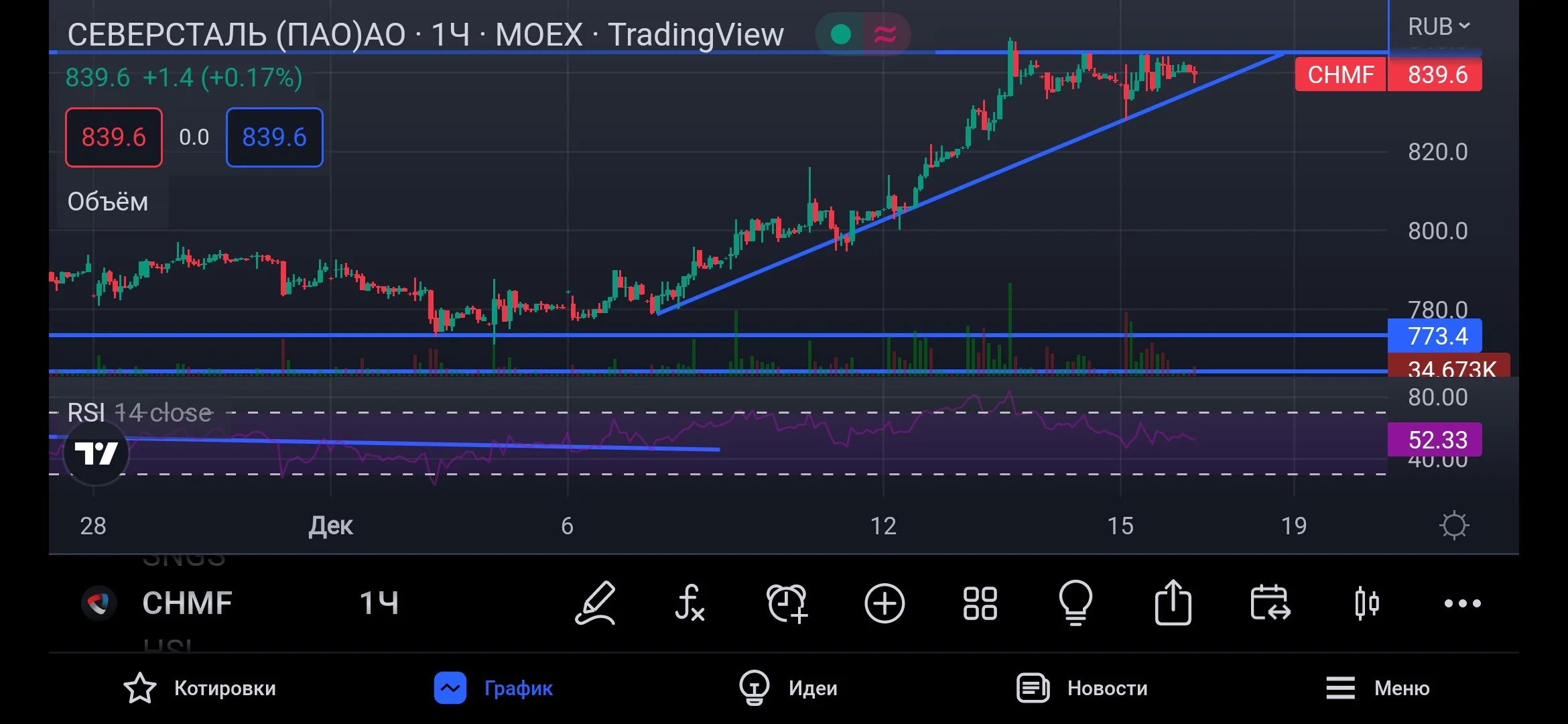Tap the pink wave data indicator
Viewport: 1568px width, 724px height.
pyautogui.click(x=885, y=34)
